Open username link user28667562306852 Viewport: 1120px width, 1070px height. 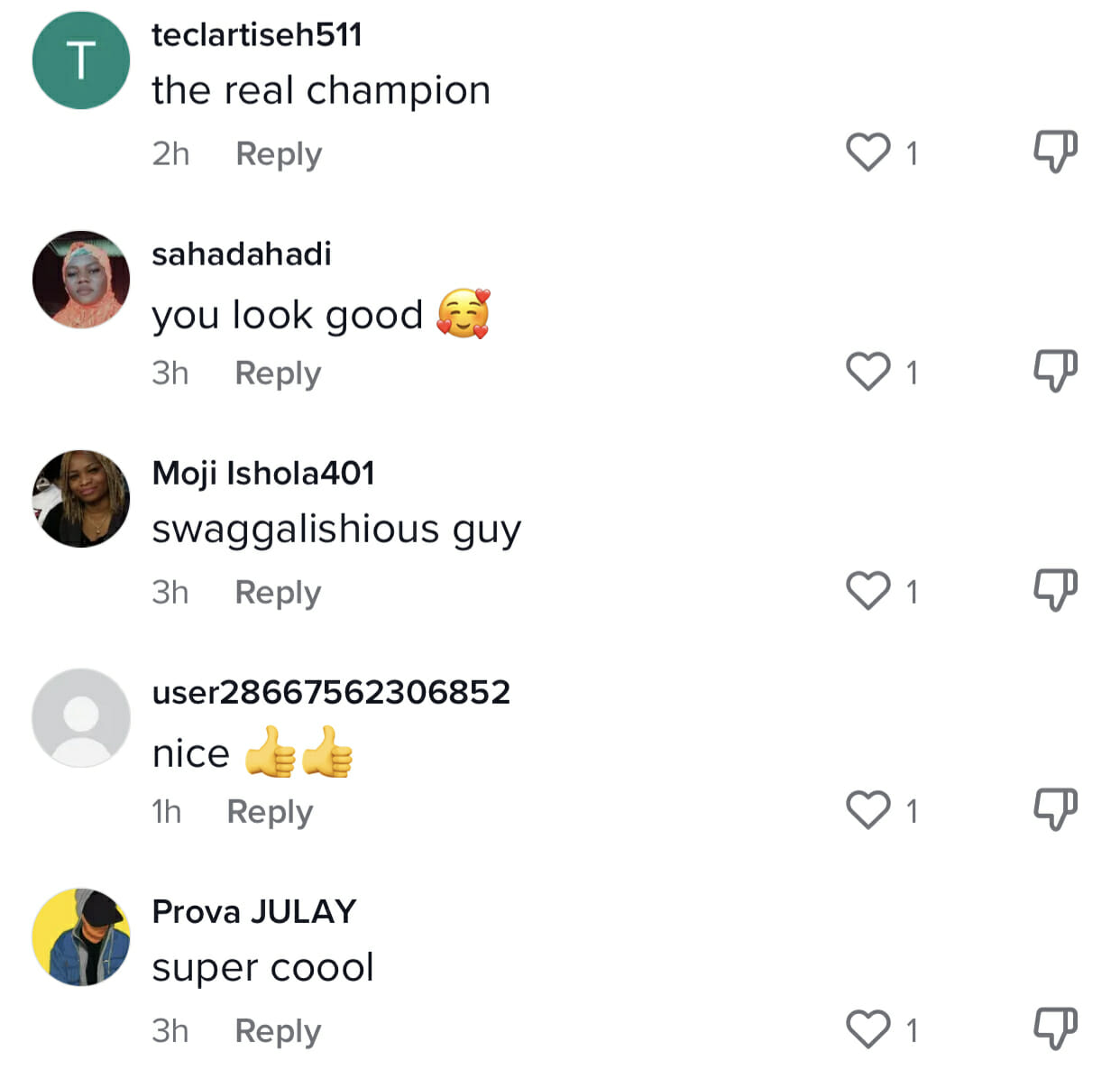click(331, 692)
